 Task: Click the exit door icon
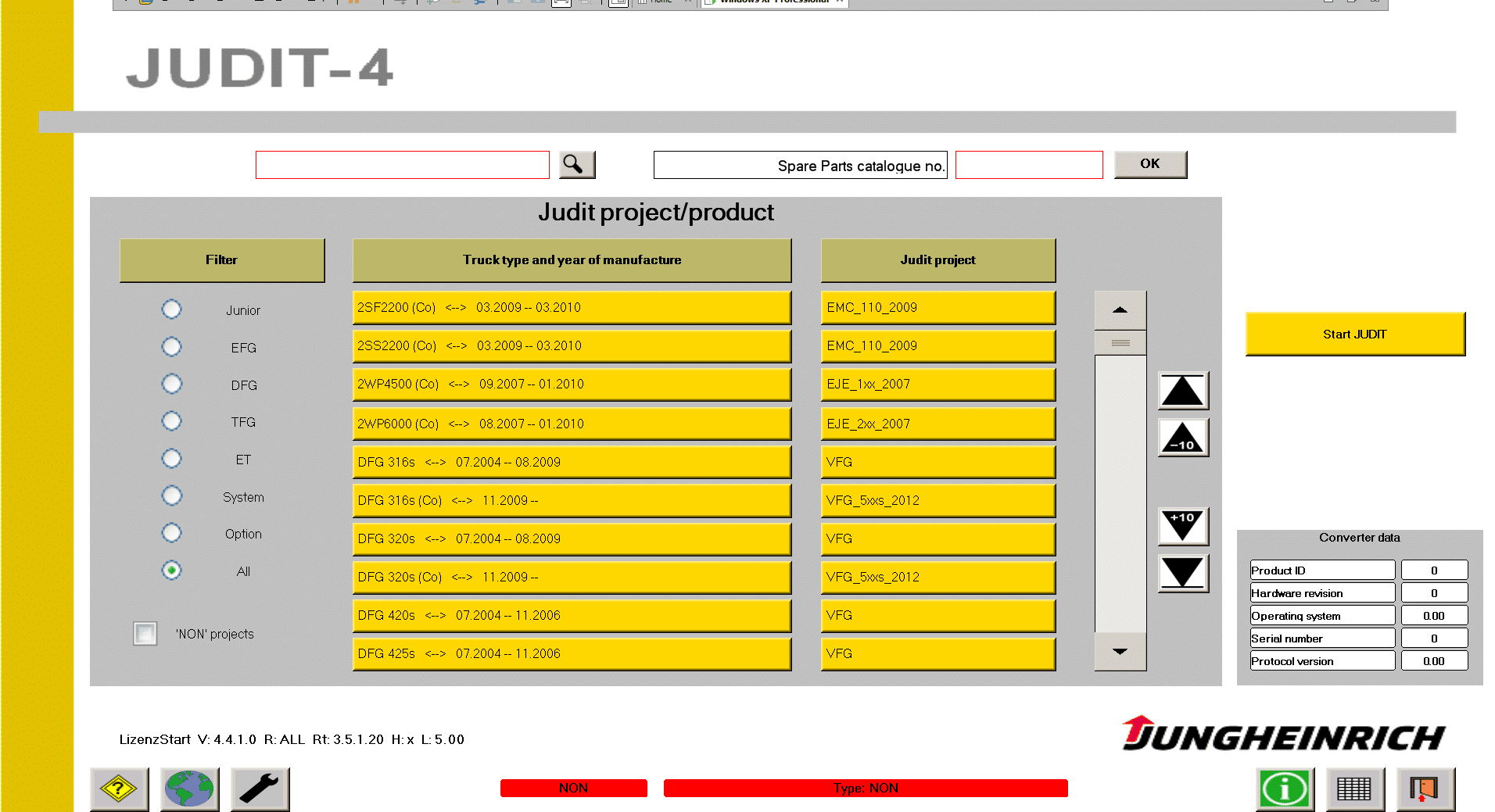click(1425, 789)
